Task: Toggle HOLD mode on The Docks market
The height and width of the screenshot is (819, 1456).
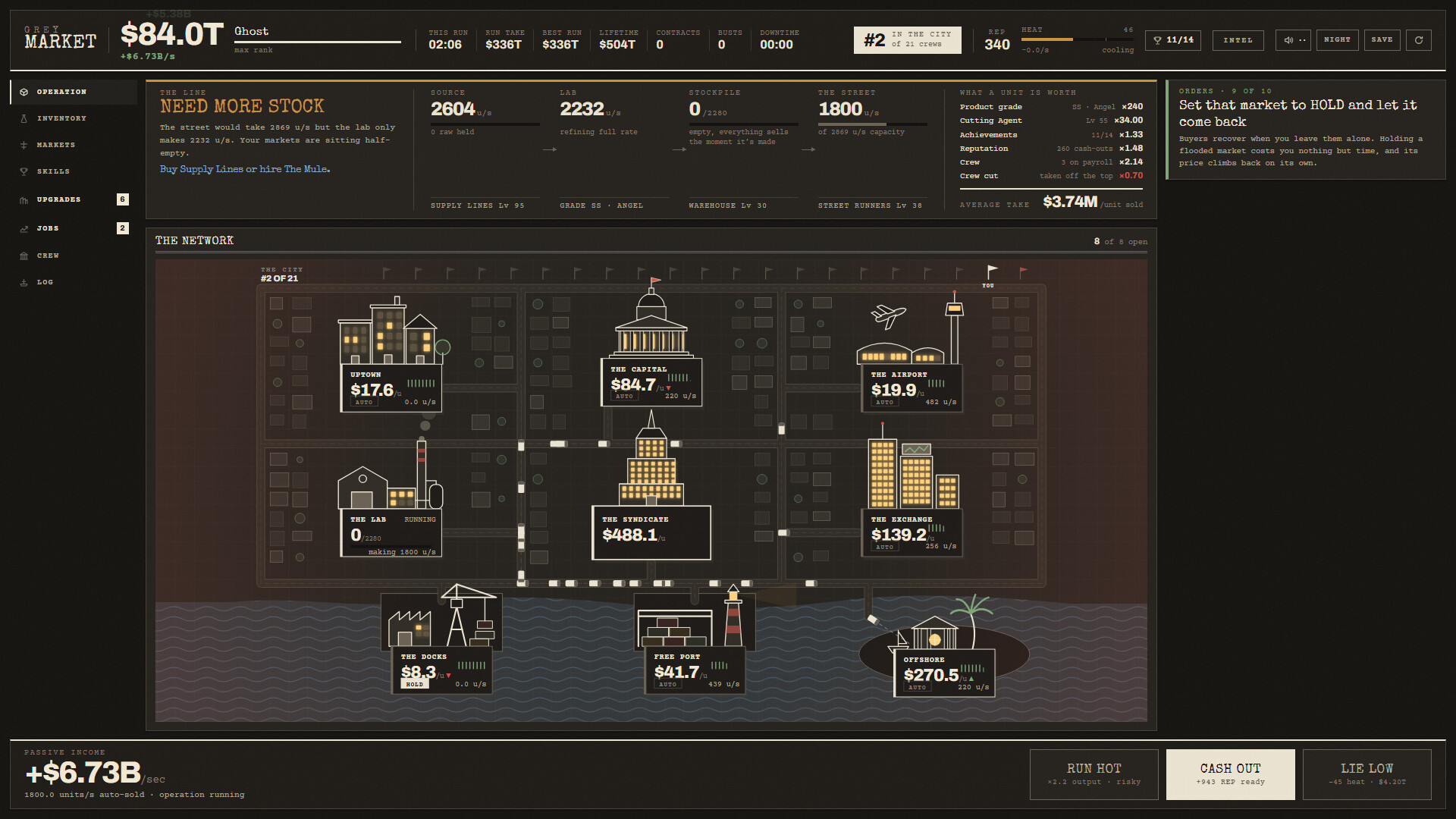Action: [x=414, y=684]
